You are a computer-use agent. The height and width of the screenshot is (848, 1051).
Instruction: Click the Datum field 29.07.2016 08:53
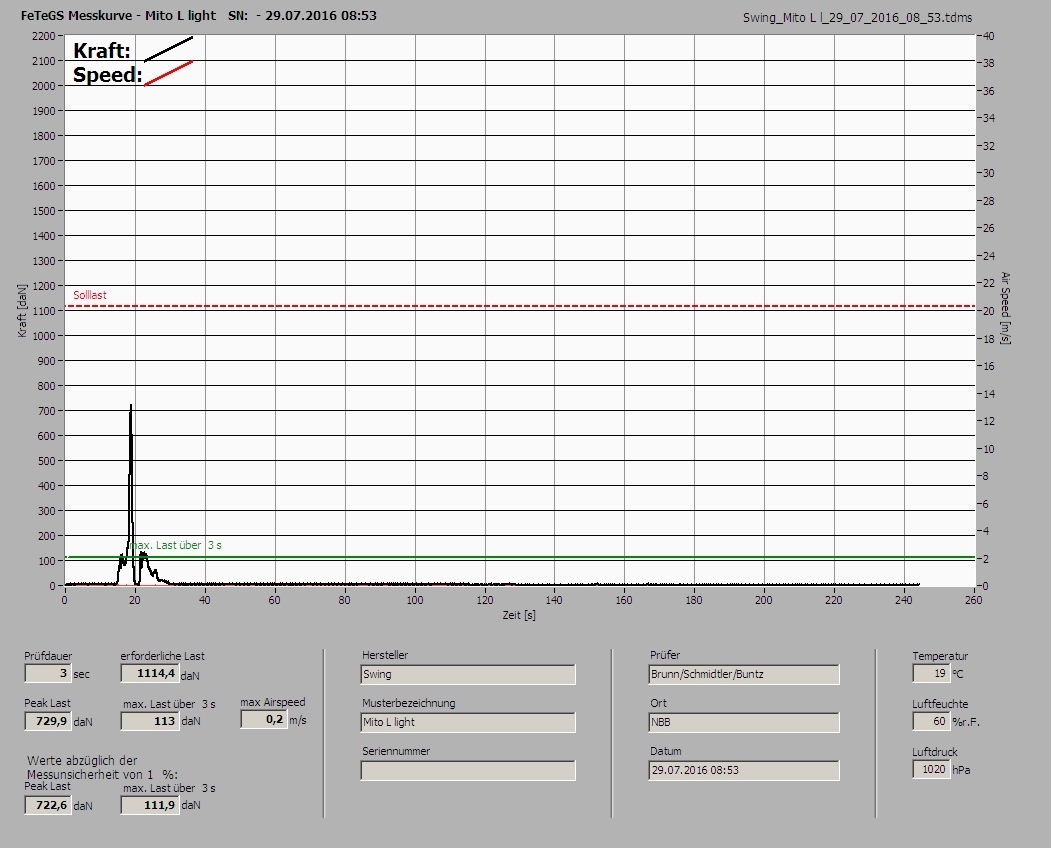(x=744, y=771)
